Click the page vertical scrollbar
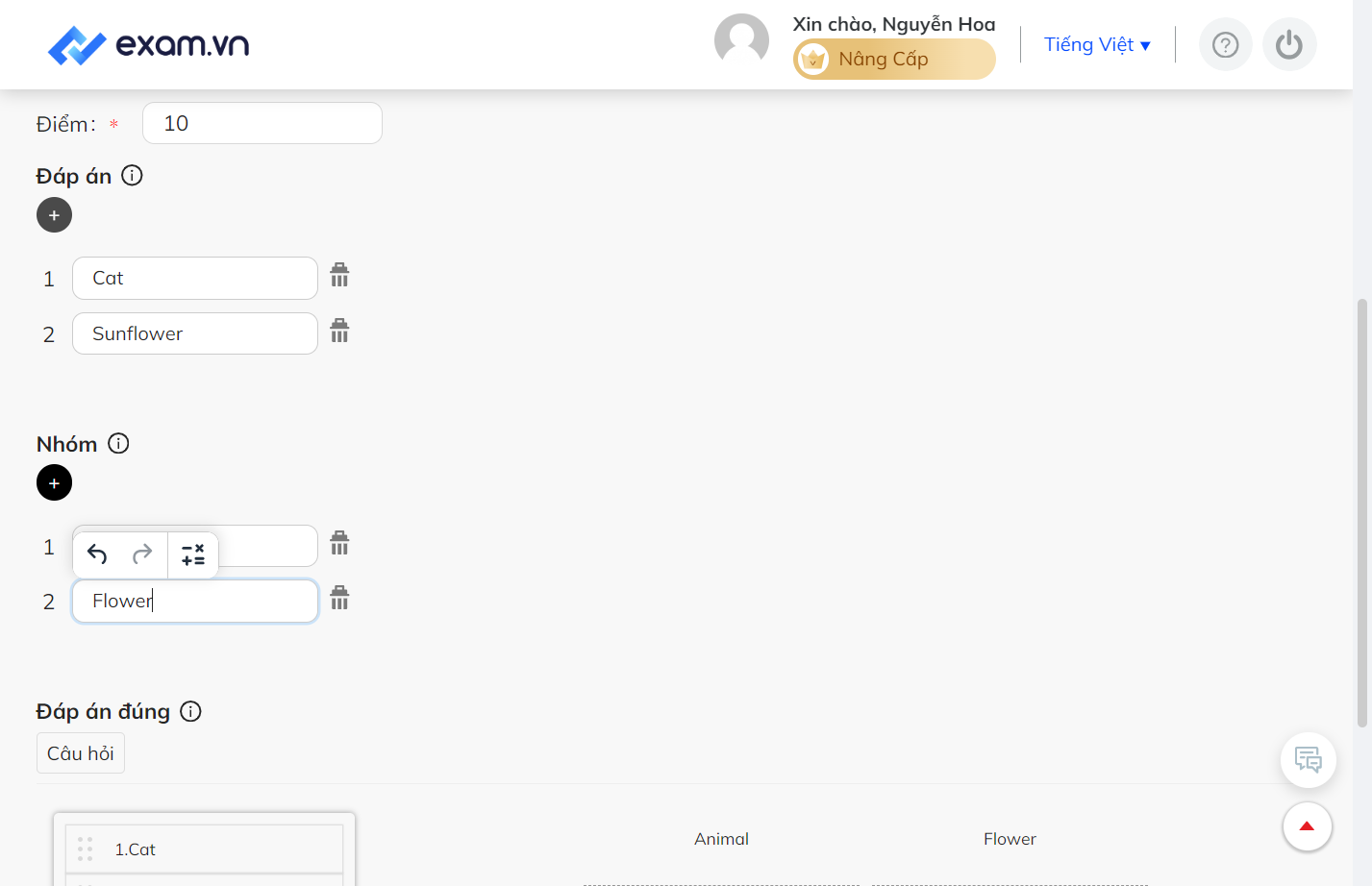1372x886 pixels. pyautogui.click(x=1361, y=513)
